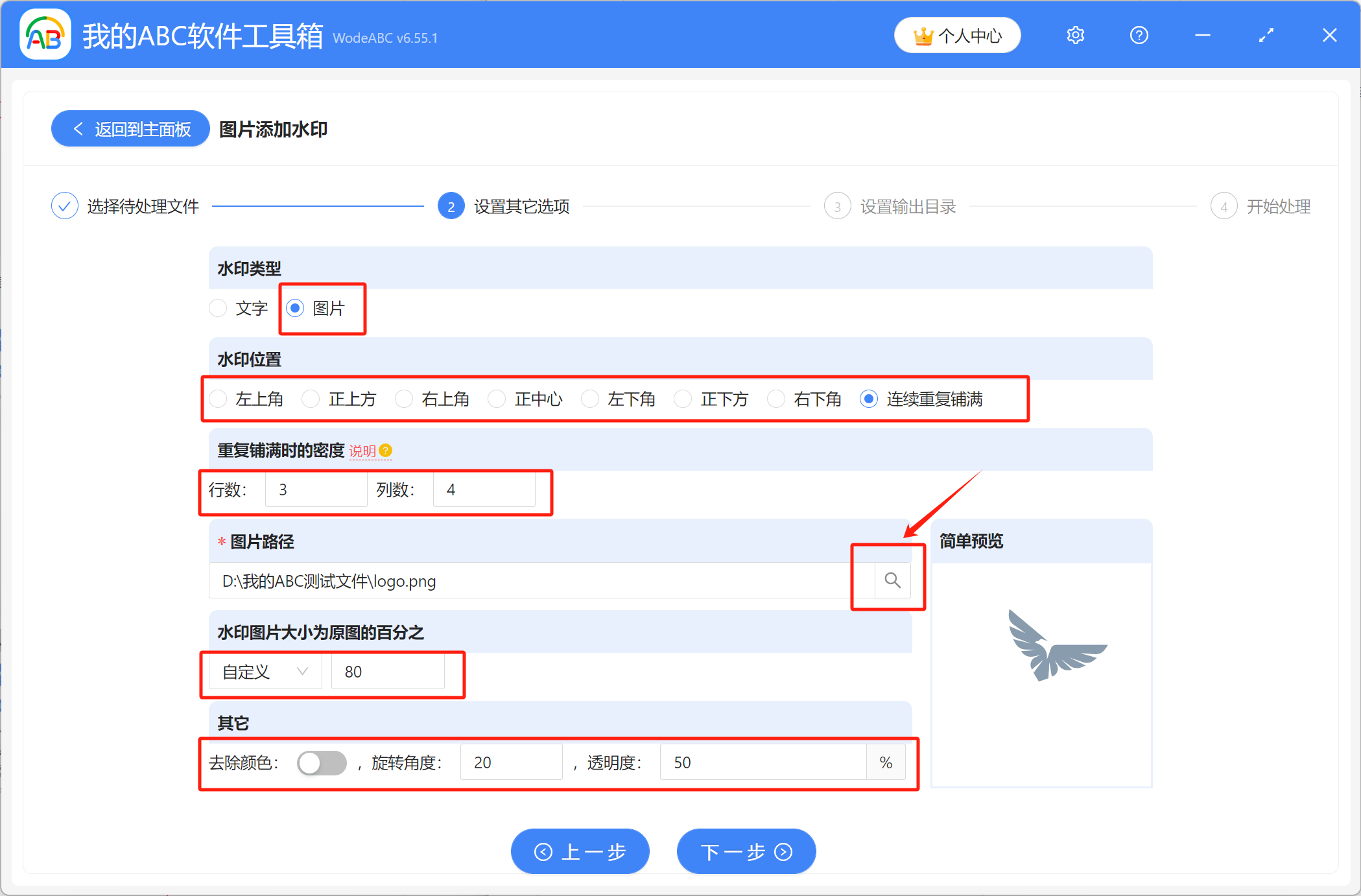Click the crown personal center button

coord(957,36)
